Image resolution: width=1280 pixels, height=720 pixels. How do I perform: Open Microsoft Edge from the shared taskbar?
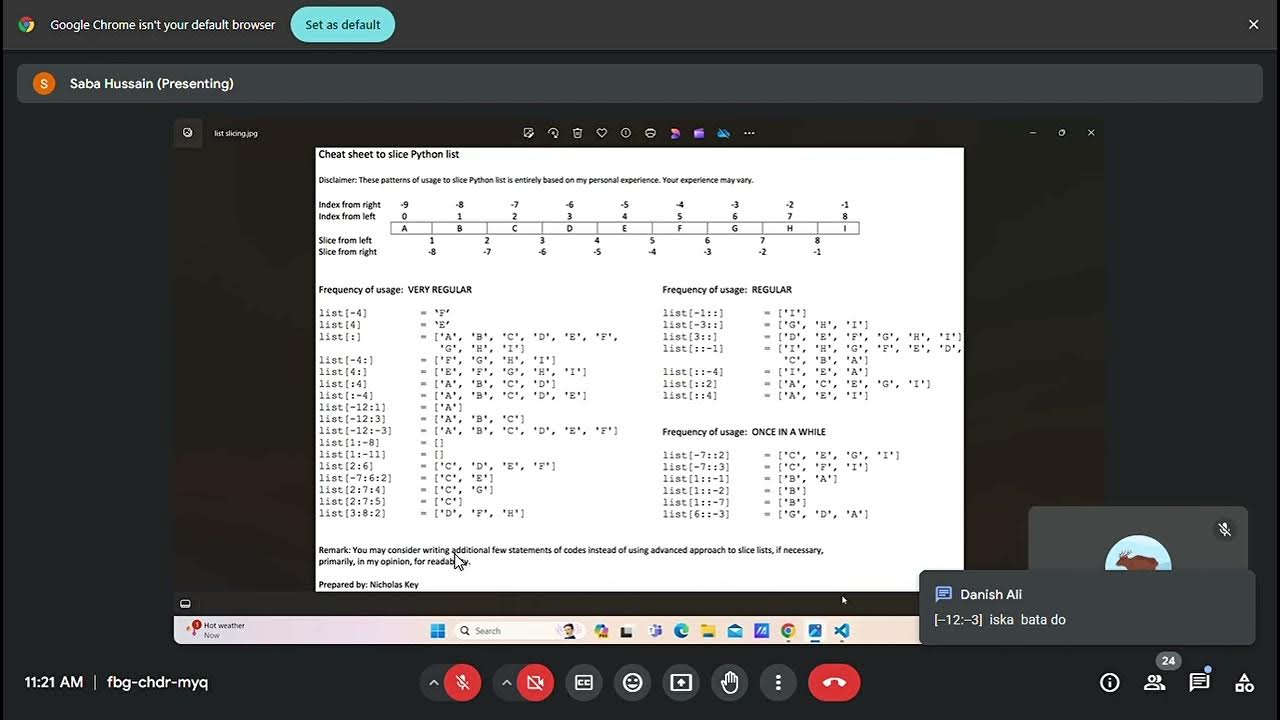681,630
